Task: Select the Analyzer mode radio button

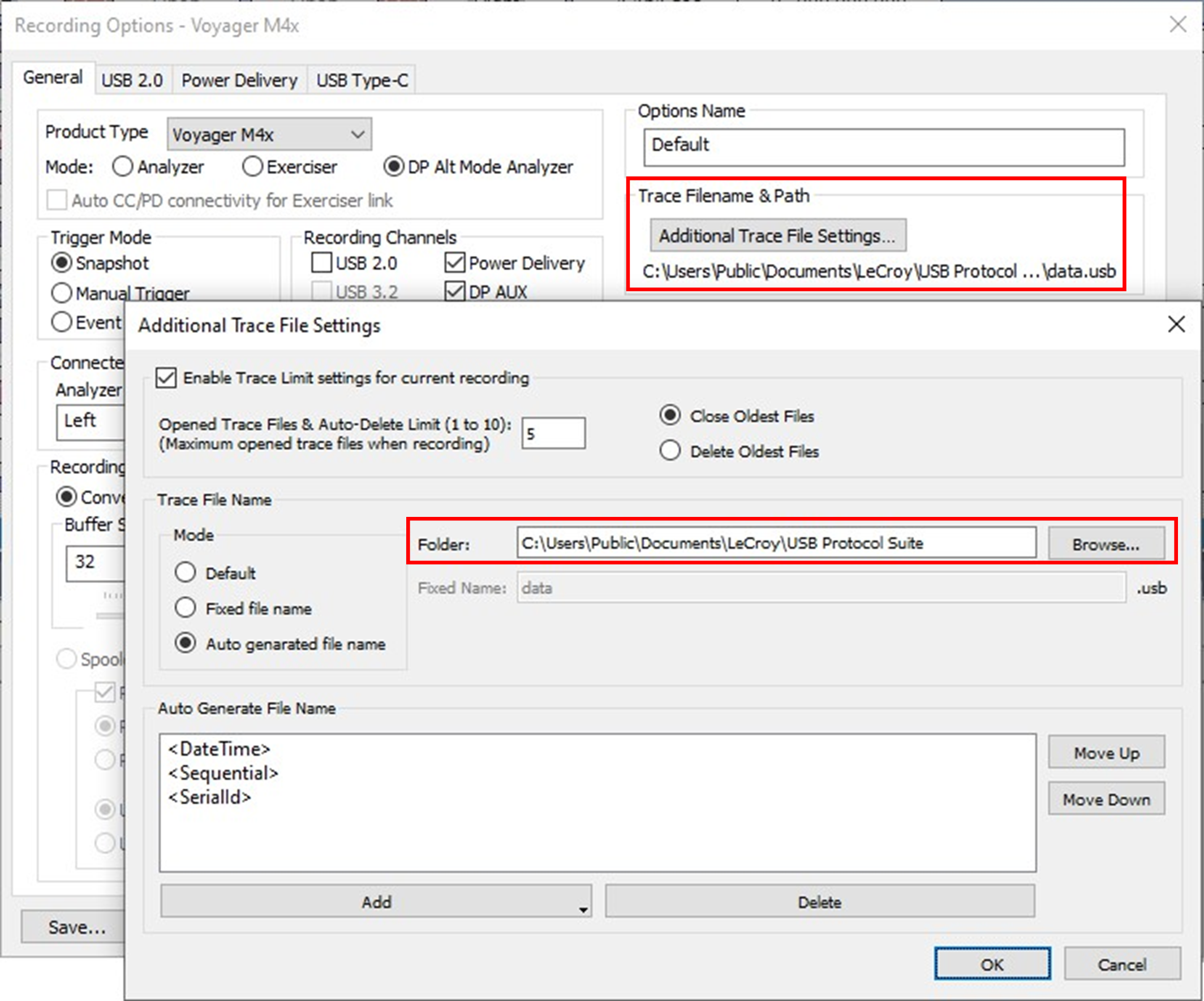Action: coord(122,166)
